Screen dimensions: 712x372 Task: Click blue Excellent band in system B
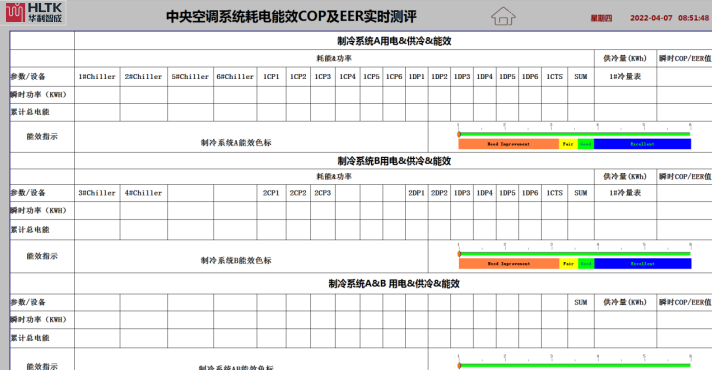(x=643, y=264)
